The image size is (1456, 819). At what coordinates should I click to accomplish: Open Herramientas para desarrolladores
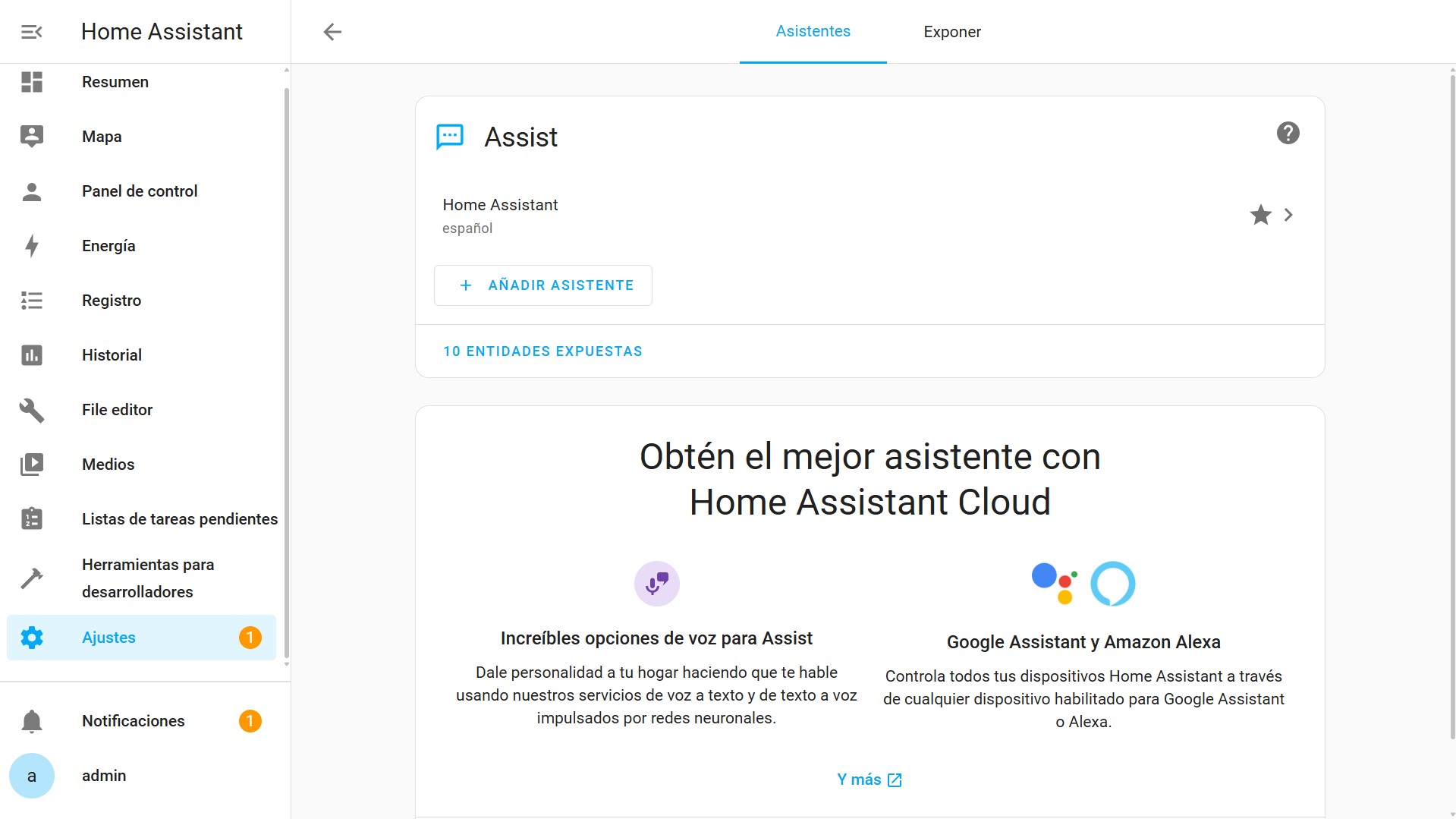31,578
